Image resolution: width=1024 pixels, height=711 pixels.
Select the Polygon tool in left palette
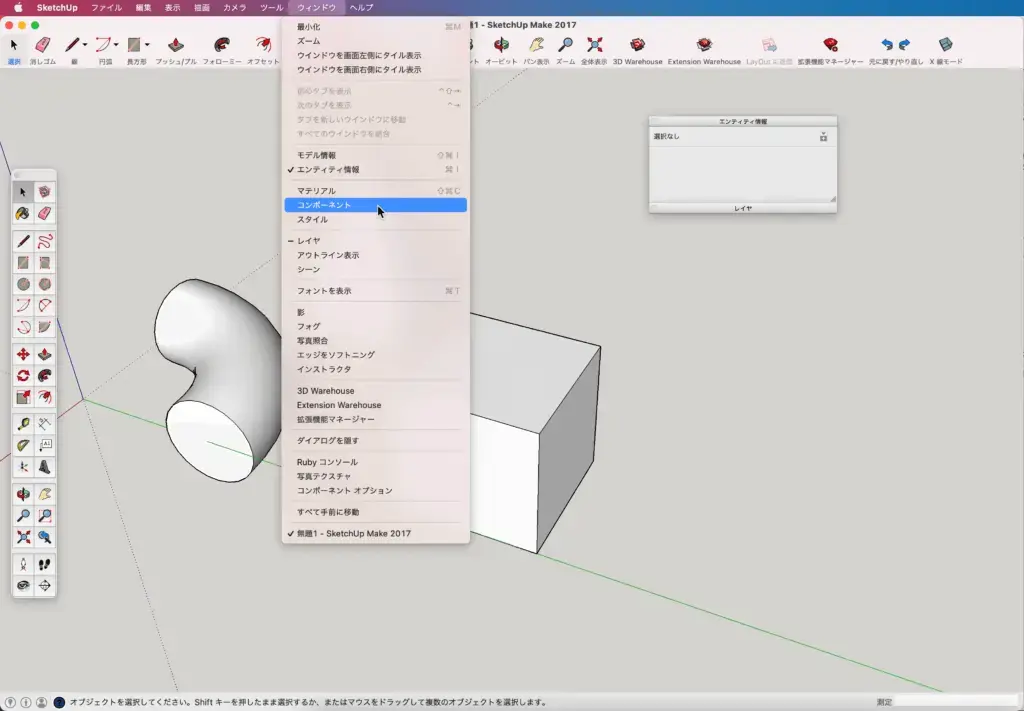pos(44,285)
